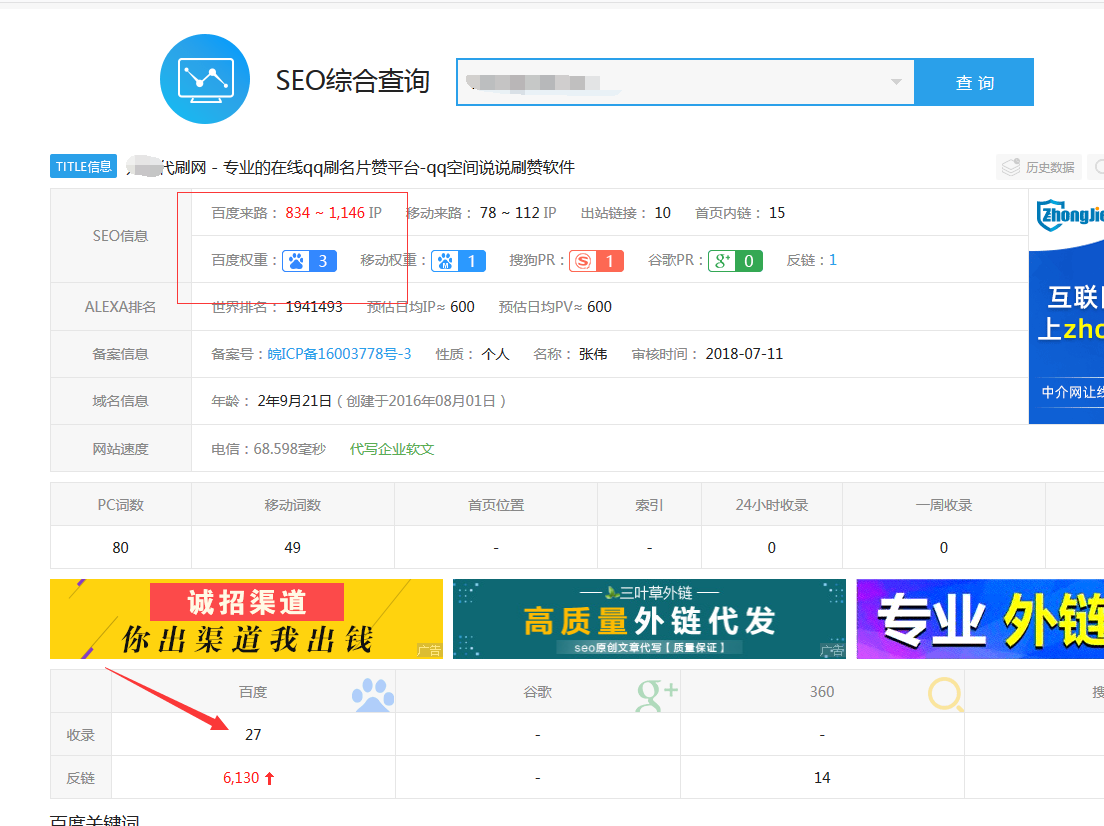Click the Sogou PR red badge
This screenshot has height=826, width=1104.
point(596,261)
